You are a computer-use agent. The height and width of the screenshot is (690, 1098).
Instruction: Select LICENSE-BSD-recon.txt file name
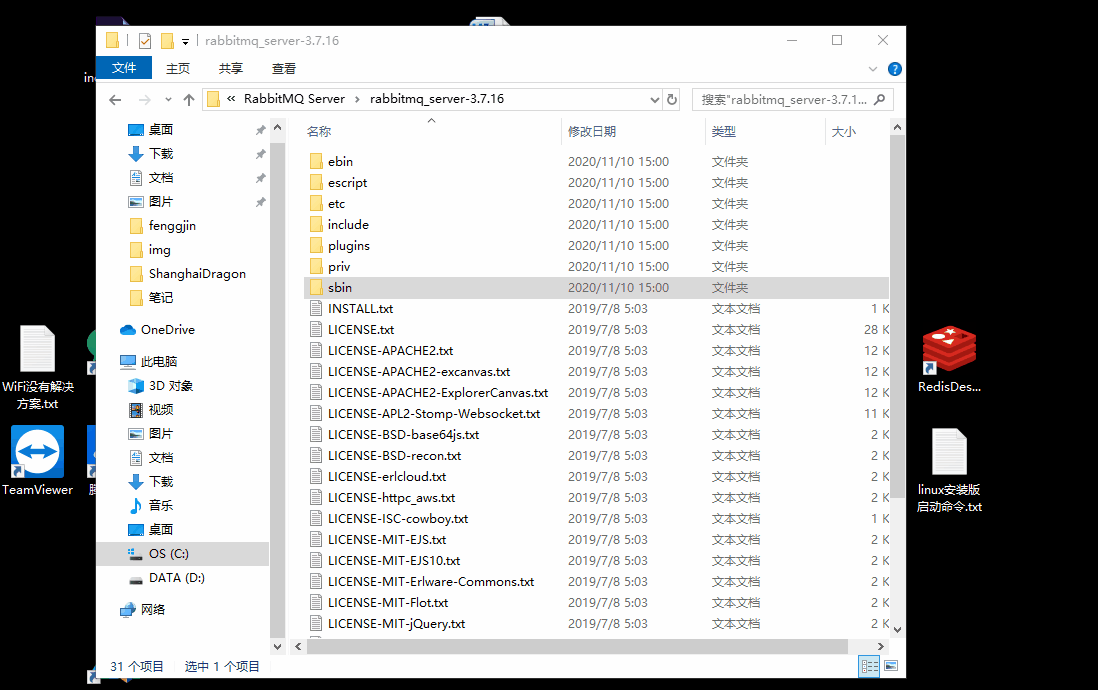coord(394,455)
